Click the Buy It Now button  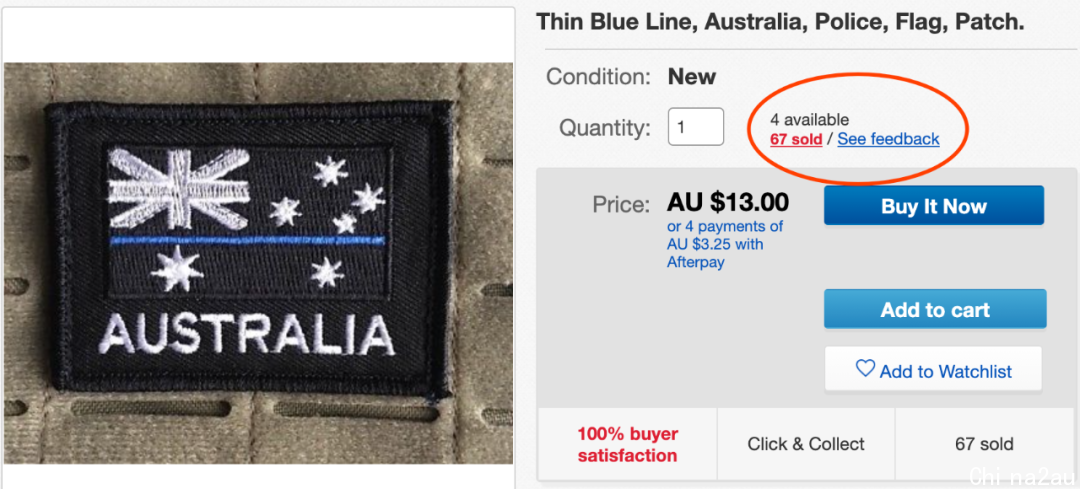click(x=934, y=206)
